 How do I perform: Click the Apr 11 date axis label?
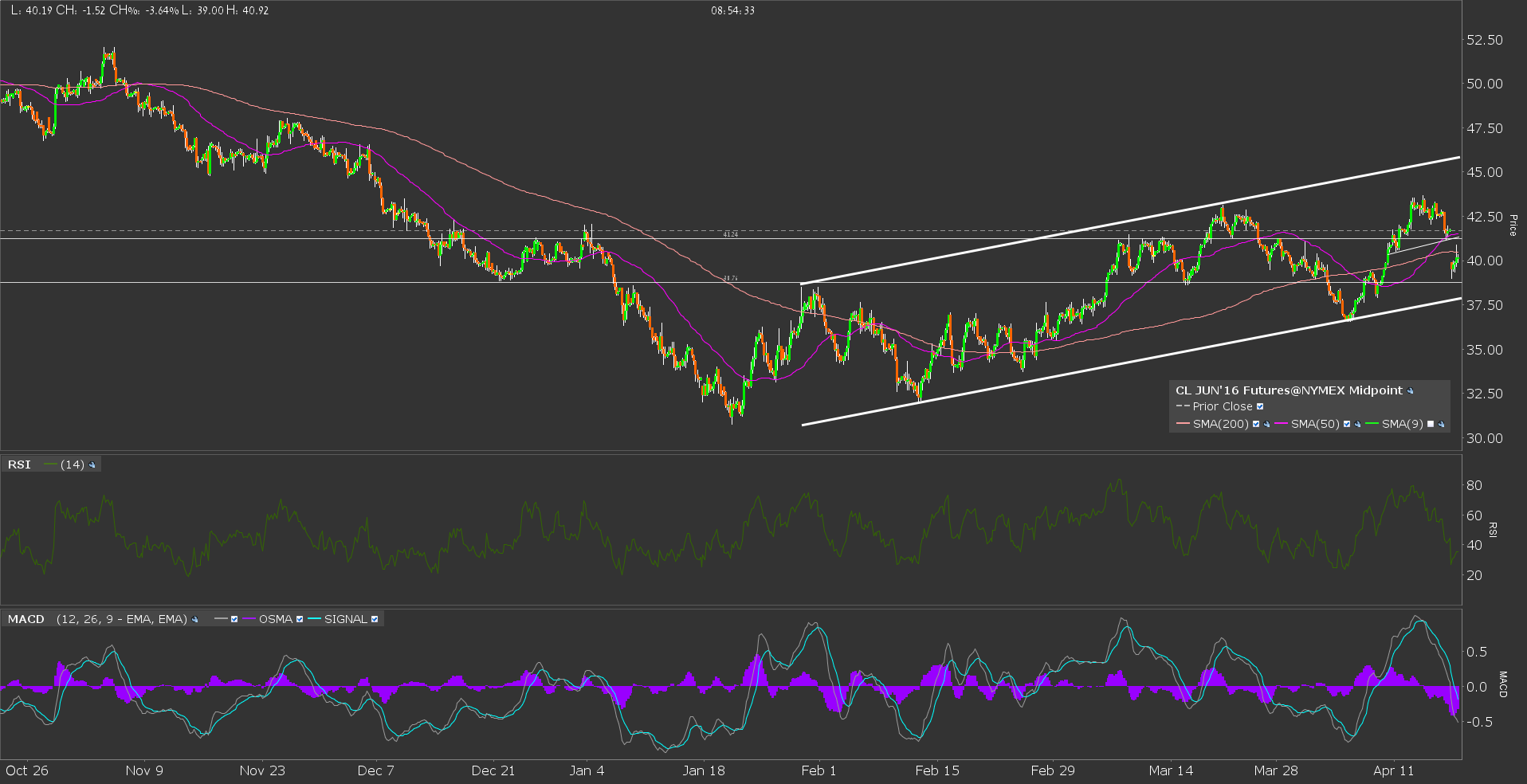[1394, 771]
